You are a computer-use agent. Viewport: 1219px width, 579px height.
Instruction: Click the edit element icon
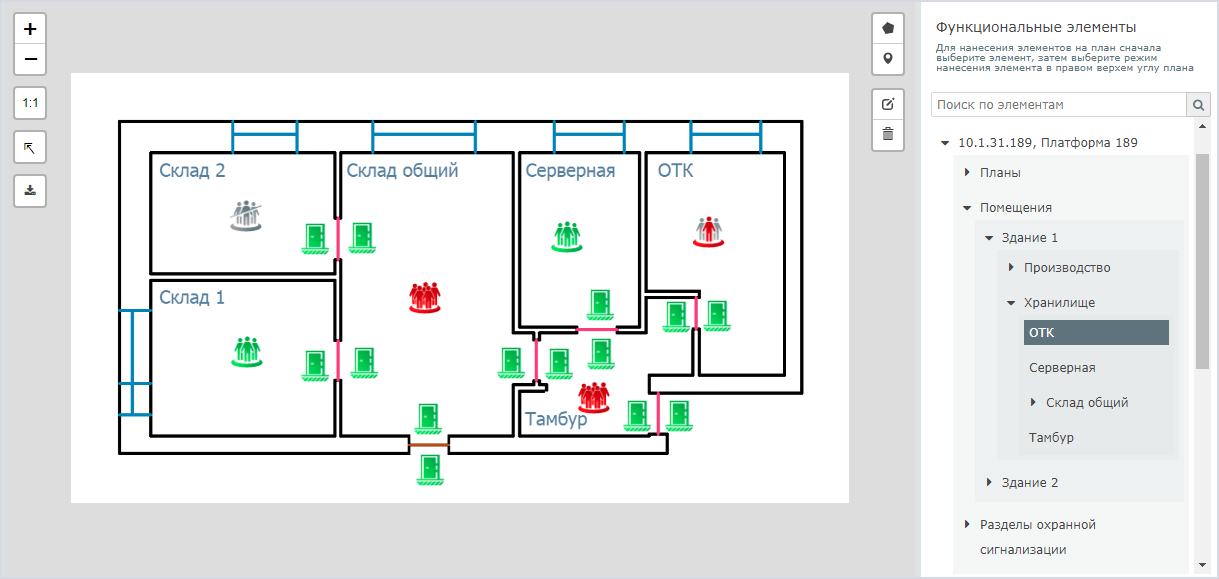click(x=888, y=104)
